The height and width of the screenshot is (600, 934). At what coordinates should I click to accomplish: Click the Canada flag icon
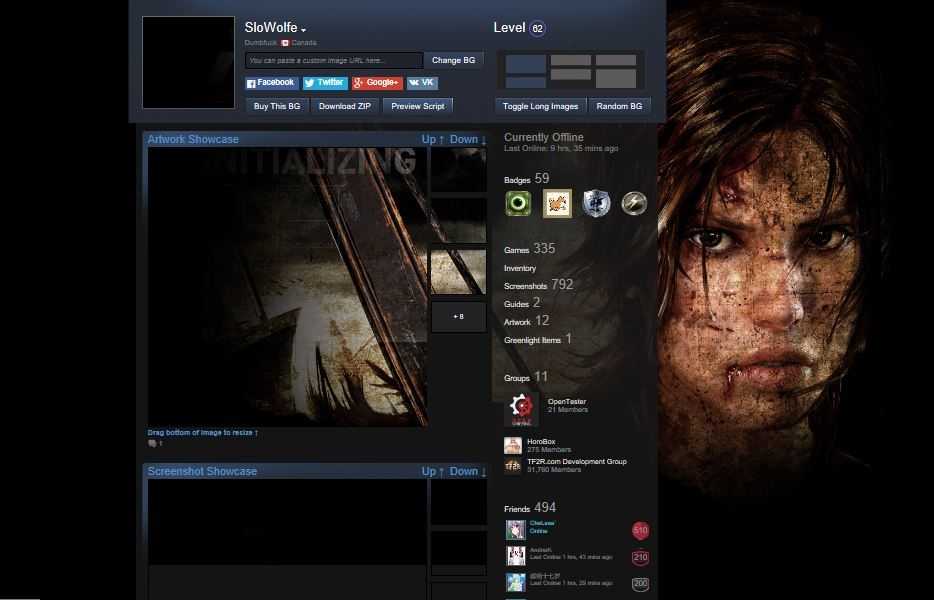click(285, 43)
